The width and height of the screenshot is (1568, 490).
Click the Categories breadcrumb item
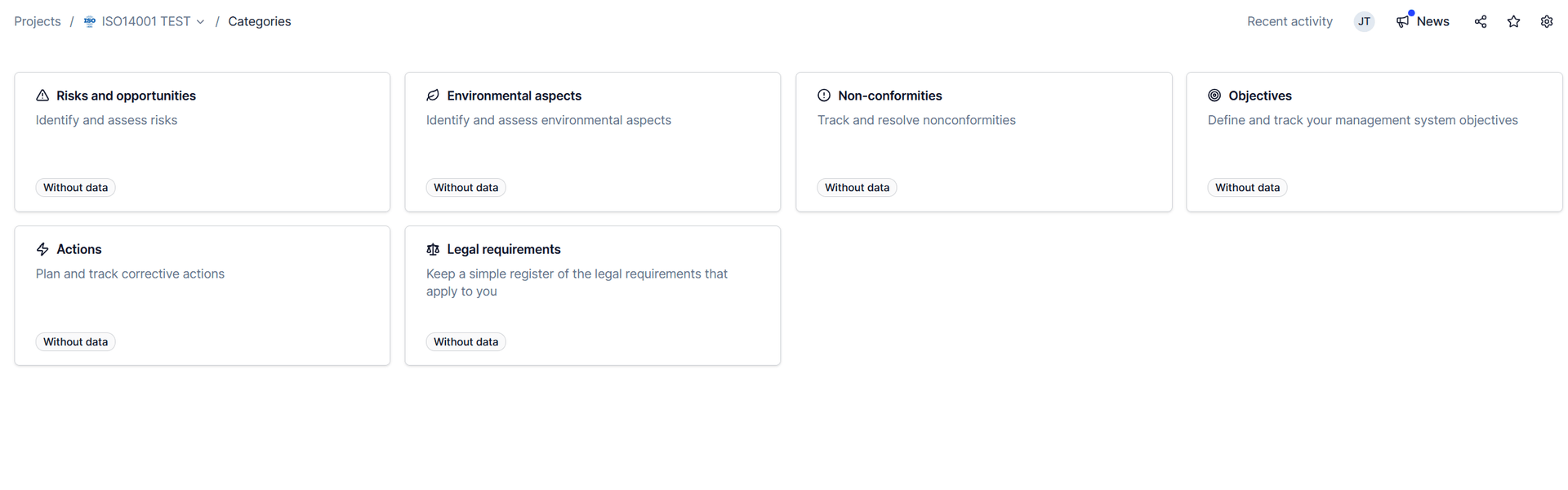[260, 22]
